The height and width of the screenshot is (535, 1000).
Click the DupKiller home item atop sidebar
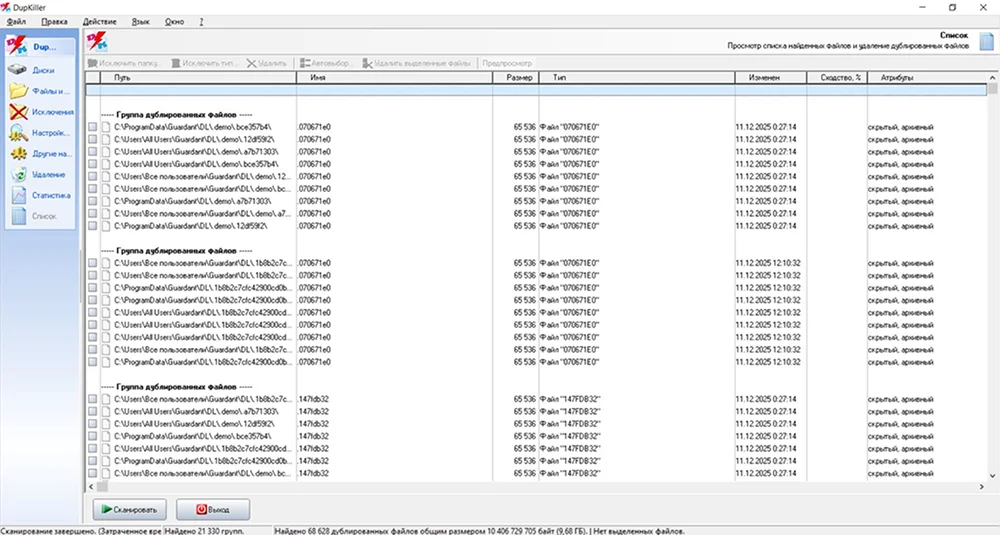point(40,46)
